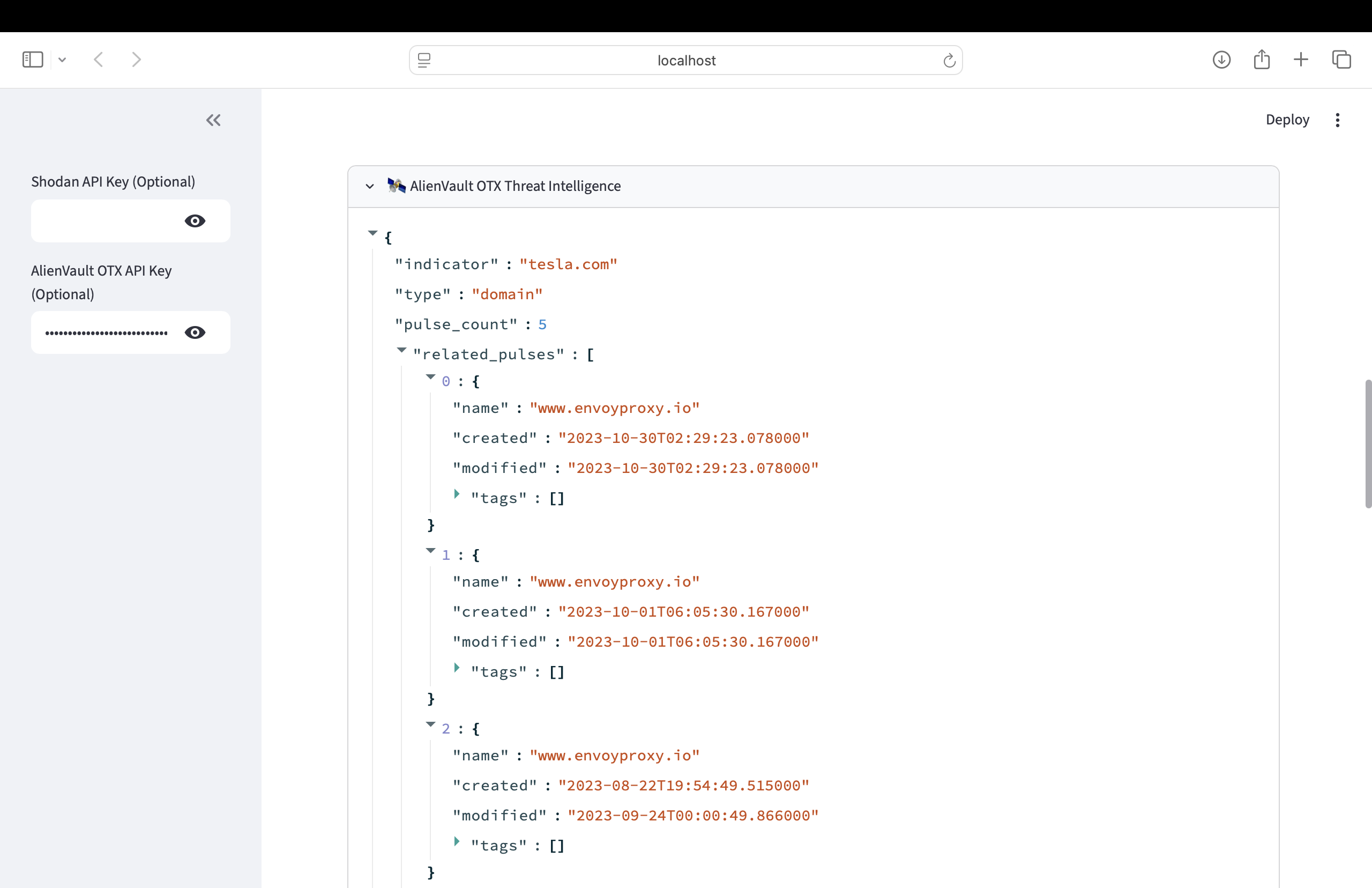Screen dimensions: 1372x888
Task: Click the AlienVault OTX API Key (Optional) label
Action: pyautogui.click(x=101, y=283)
